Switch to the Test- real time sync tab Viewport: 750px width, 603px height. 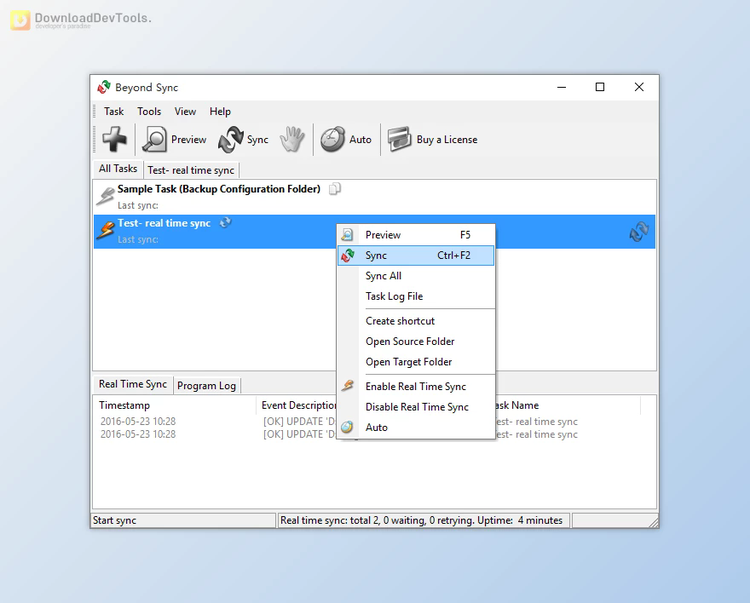[x=191, y=170]
